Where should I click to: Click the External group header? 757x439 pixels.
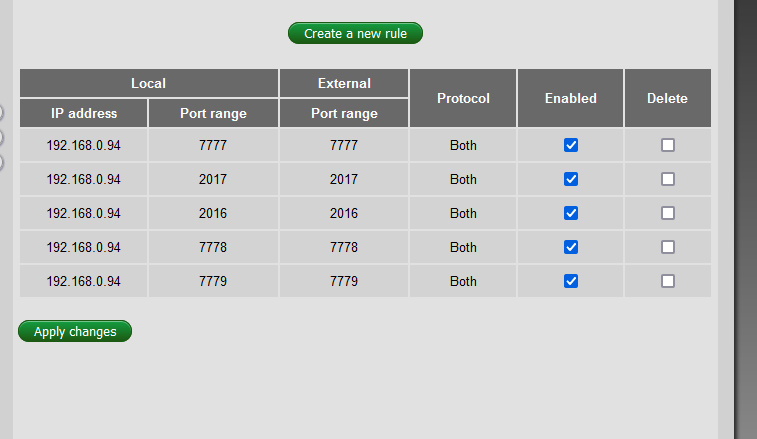[x=344, y=83]
